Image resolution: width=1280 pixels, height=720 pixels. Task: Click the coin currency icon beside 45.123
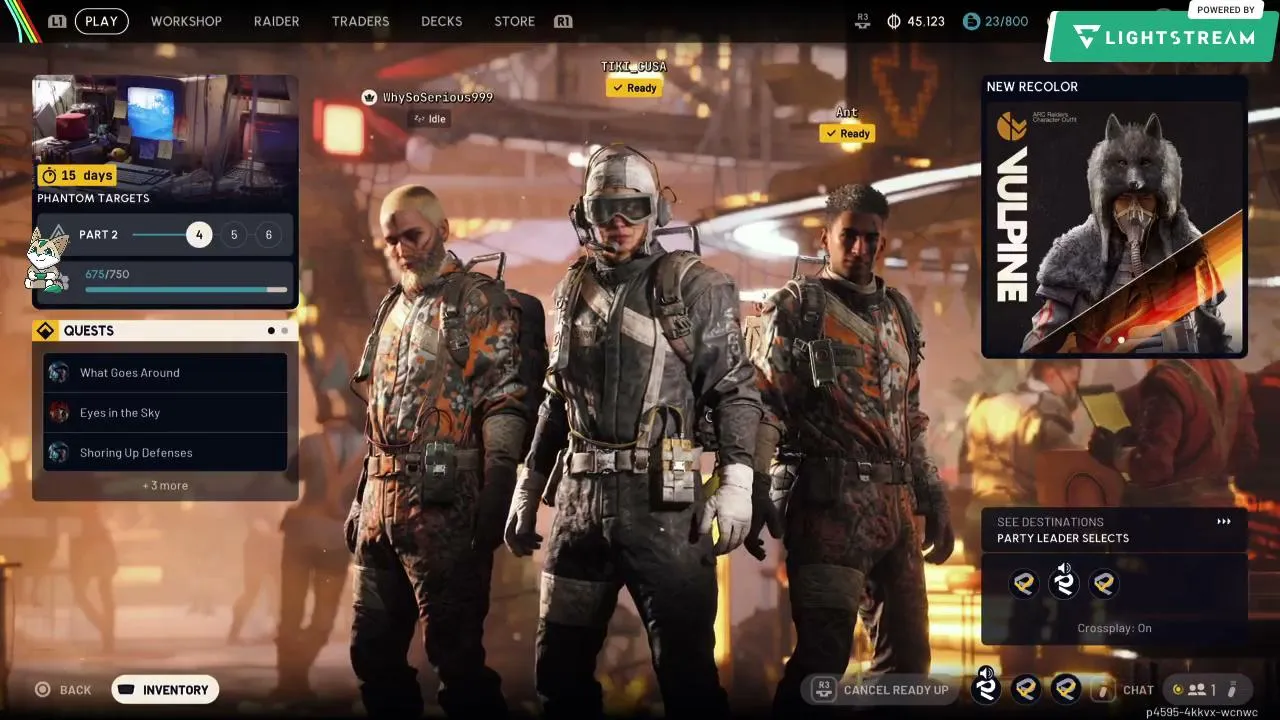[894, 21]
